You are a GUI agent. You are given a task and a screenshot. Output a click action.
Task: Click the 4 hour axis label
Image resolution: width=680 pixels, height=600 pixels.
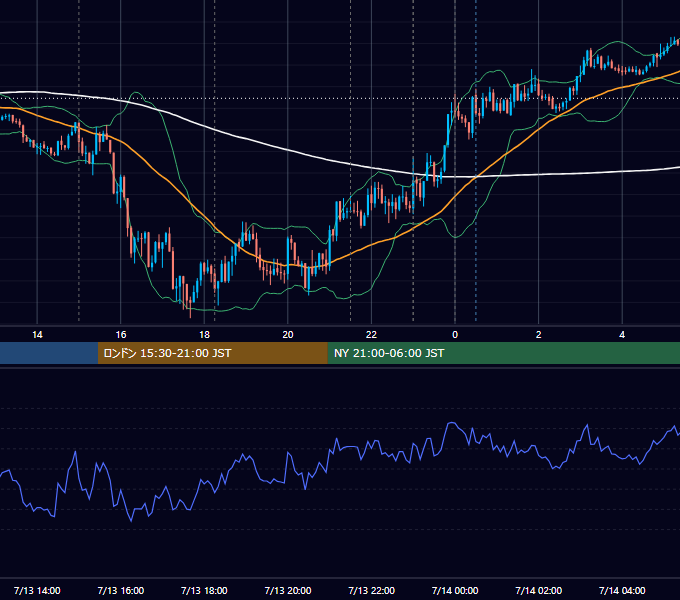coord(622,335)
